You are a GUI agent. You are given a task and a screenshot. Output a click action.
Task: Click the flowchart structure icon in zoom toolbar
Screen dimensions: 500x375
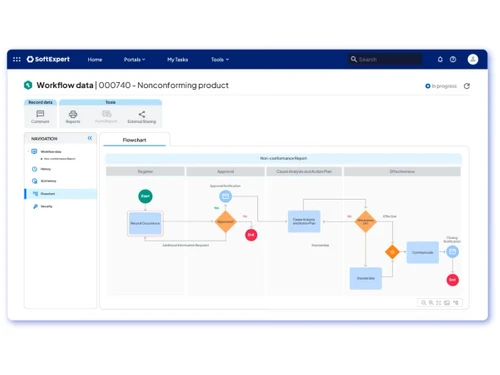456,303
